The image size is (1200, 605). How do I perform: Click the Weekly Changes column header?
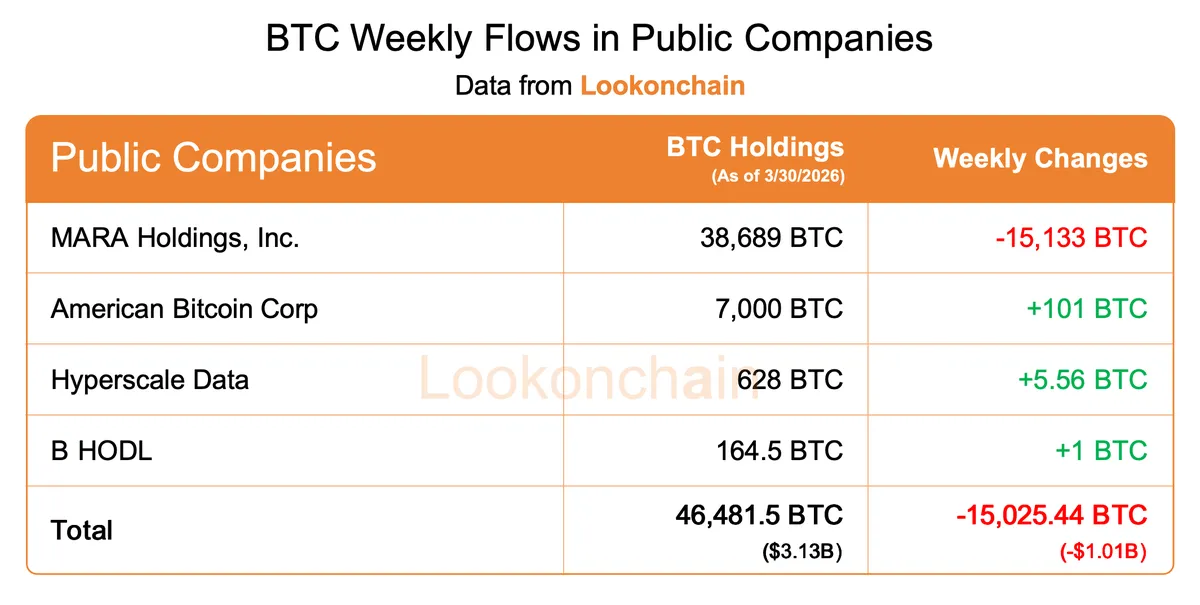tap(1040, 158)
